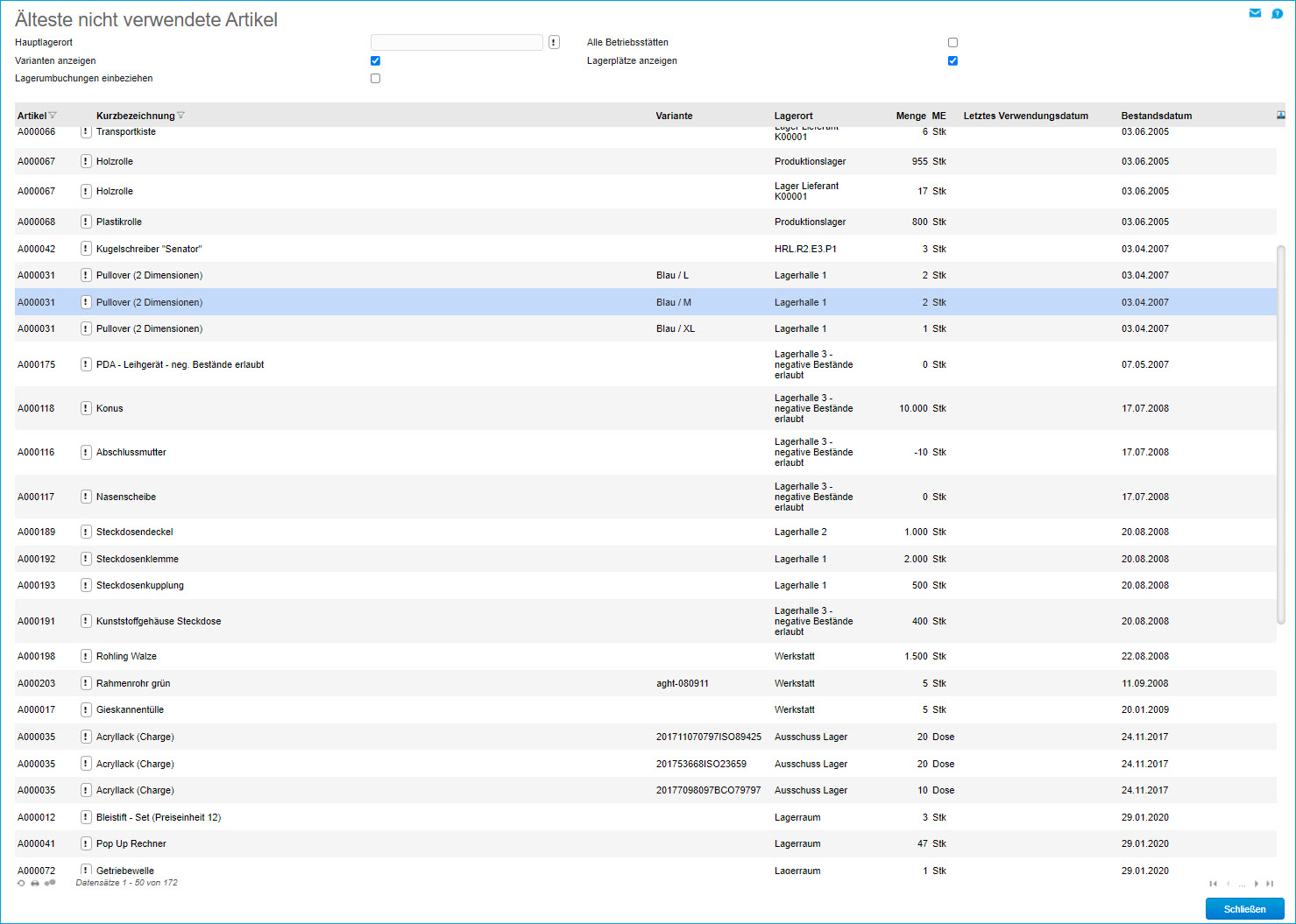This screenshot has height=924, width=1296.
Task: Enable the Alle Betriebsstätten checkbox
Action: pyautogui.click(x=953, y=42)
